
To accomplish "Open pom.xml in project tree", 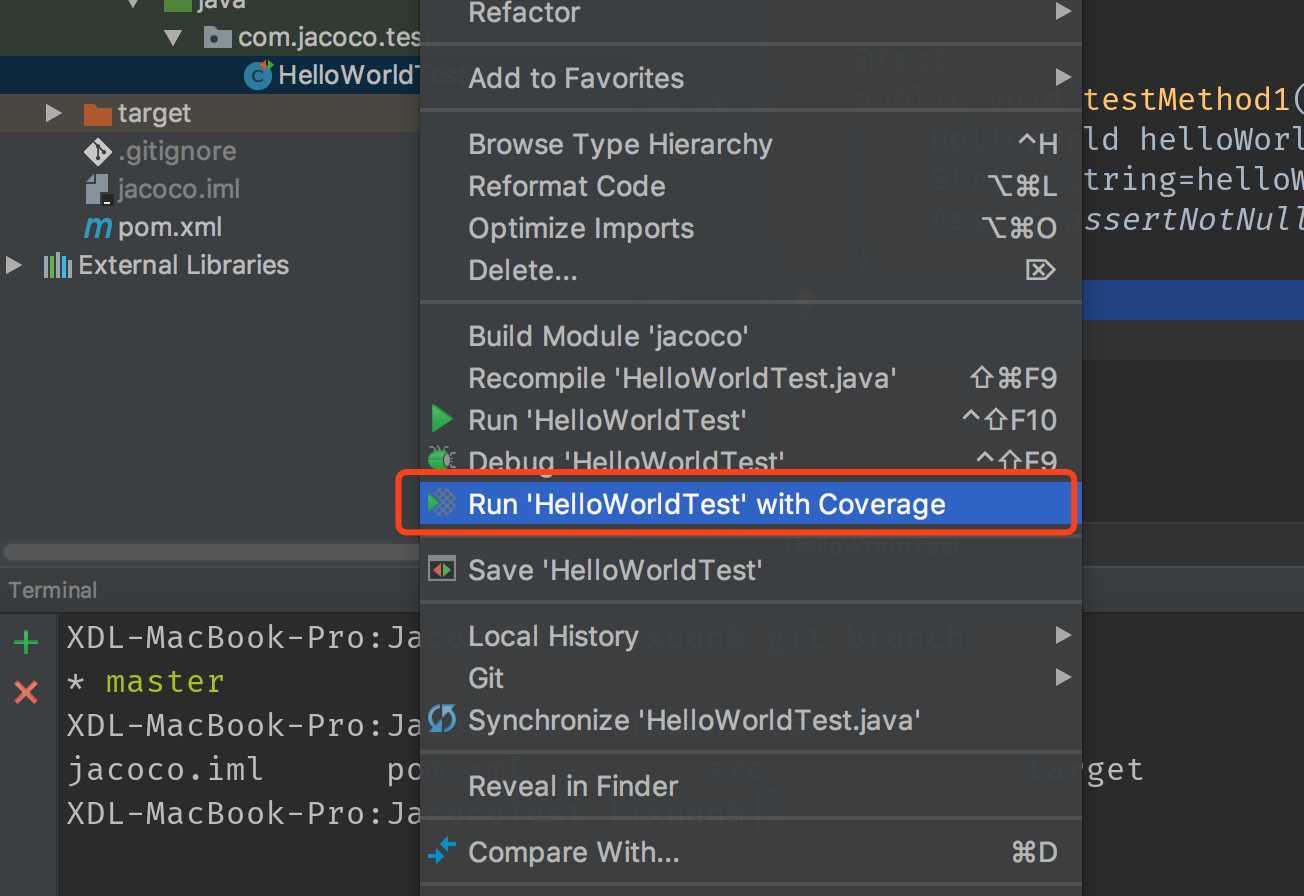I will pos(169,227).
